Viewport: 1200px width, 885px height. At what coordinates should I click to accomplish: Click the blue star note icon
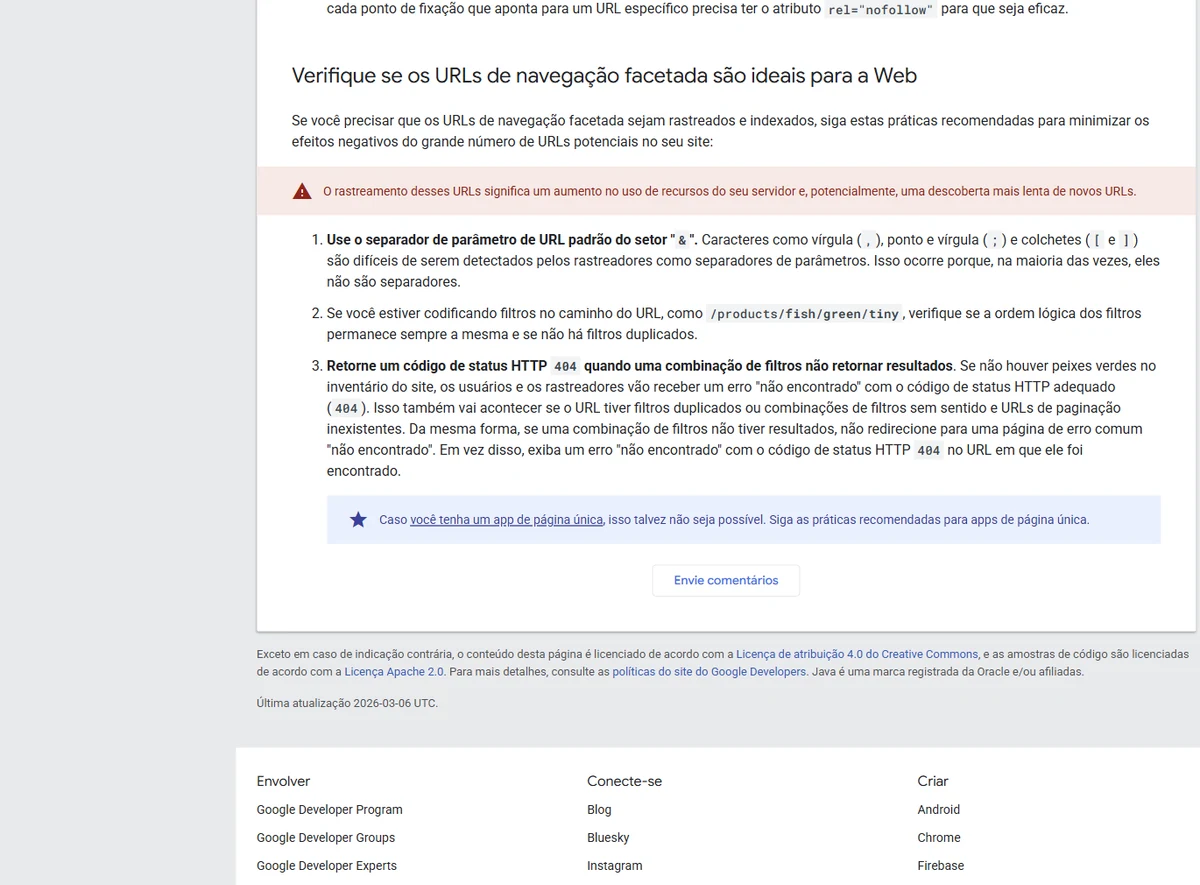point(358,520)
